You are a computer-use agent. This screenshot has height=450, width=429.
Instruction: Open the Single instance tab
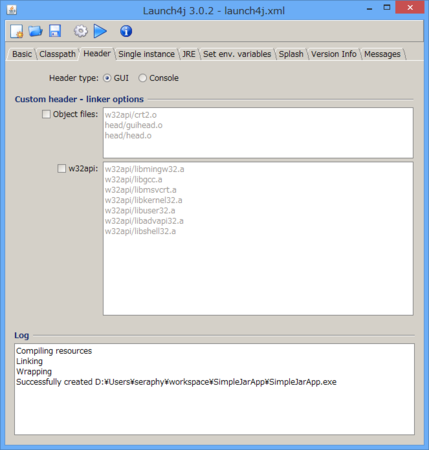coord(146,54)
